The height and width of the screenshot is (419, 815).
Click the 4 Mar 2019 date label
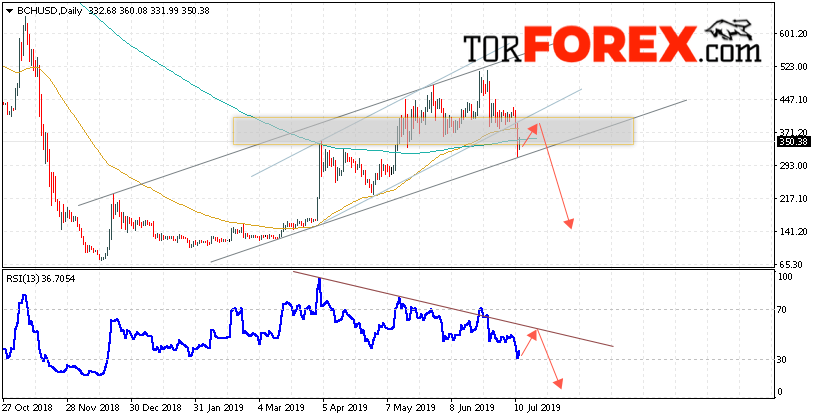click(x=283, y=408)
